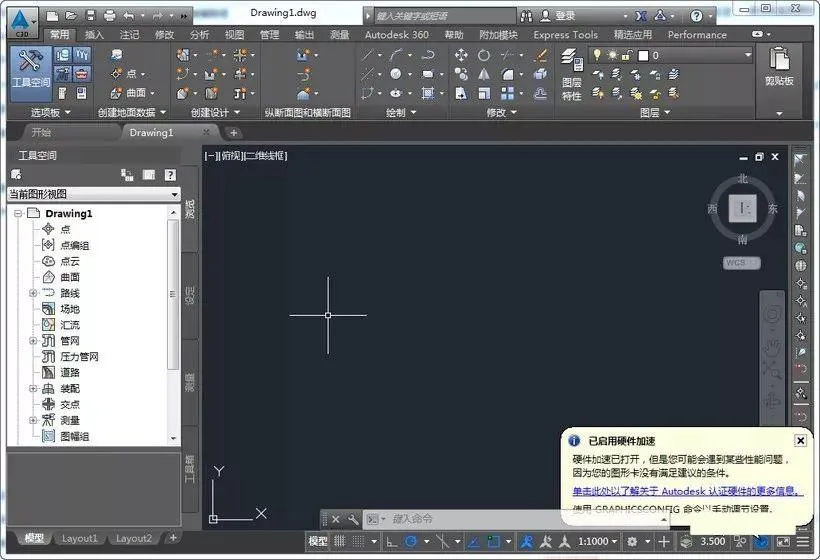The image size is (820, 560).
Task: Toggle the 2D object snap square icon
Action: click(494, 542)
